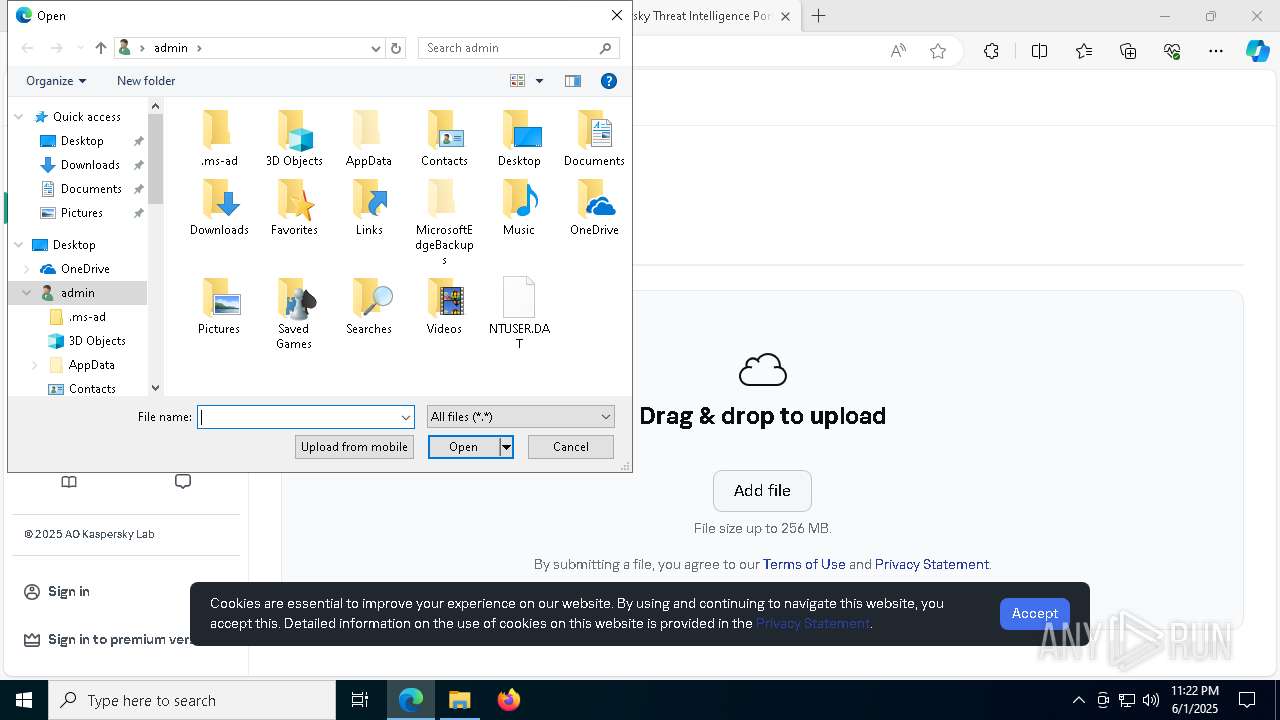This screenshot has height=720, width=1280.
Task: Select the OneDrive folder in file list
Action: (594, 207)
